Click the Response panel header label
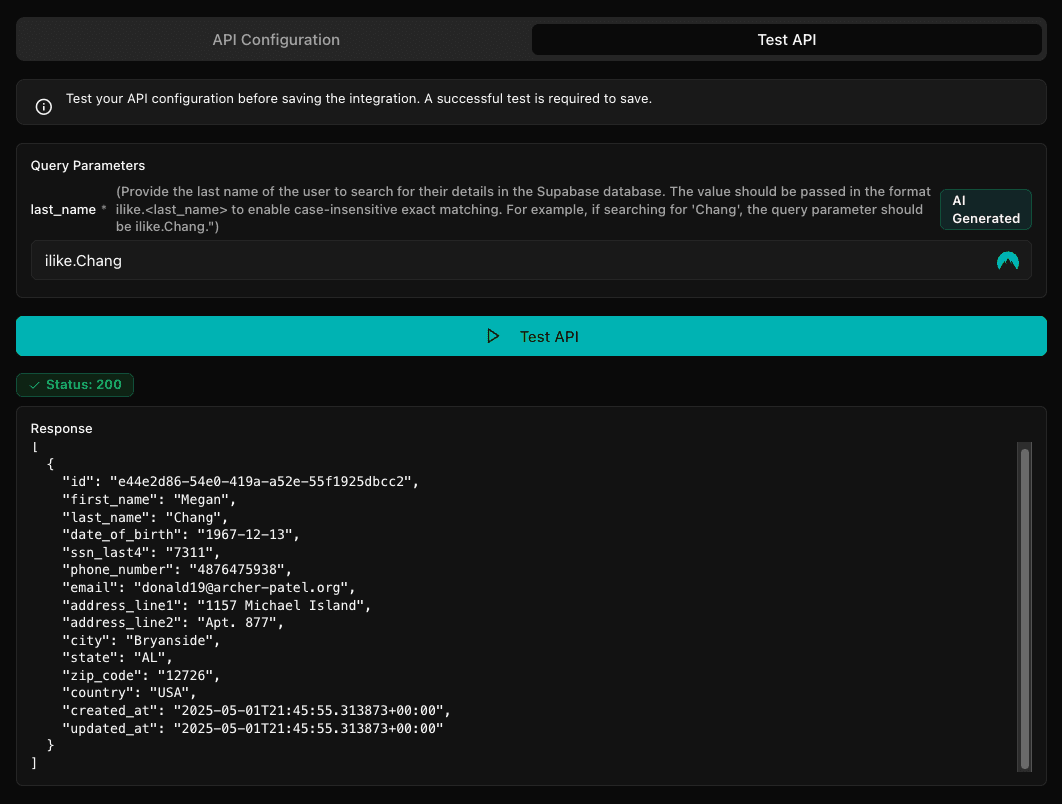This screenshot has height=804, width=1062. [x=61, y=428]
